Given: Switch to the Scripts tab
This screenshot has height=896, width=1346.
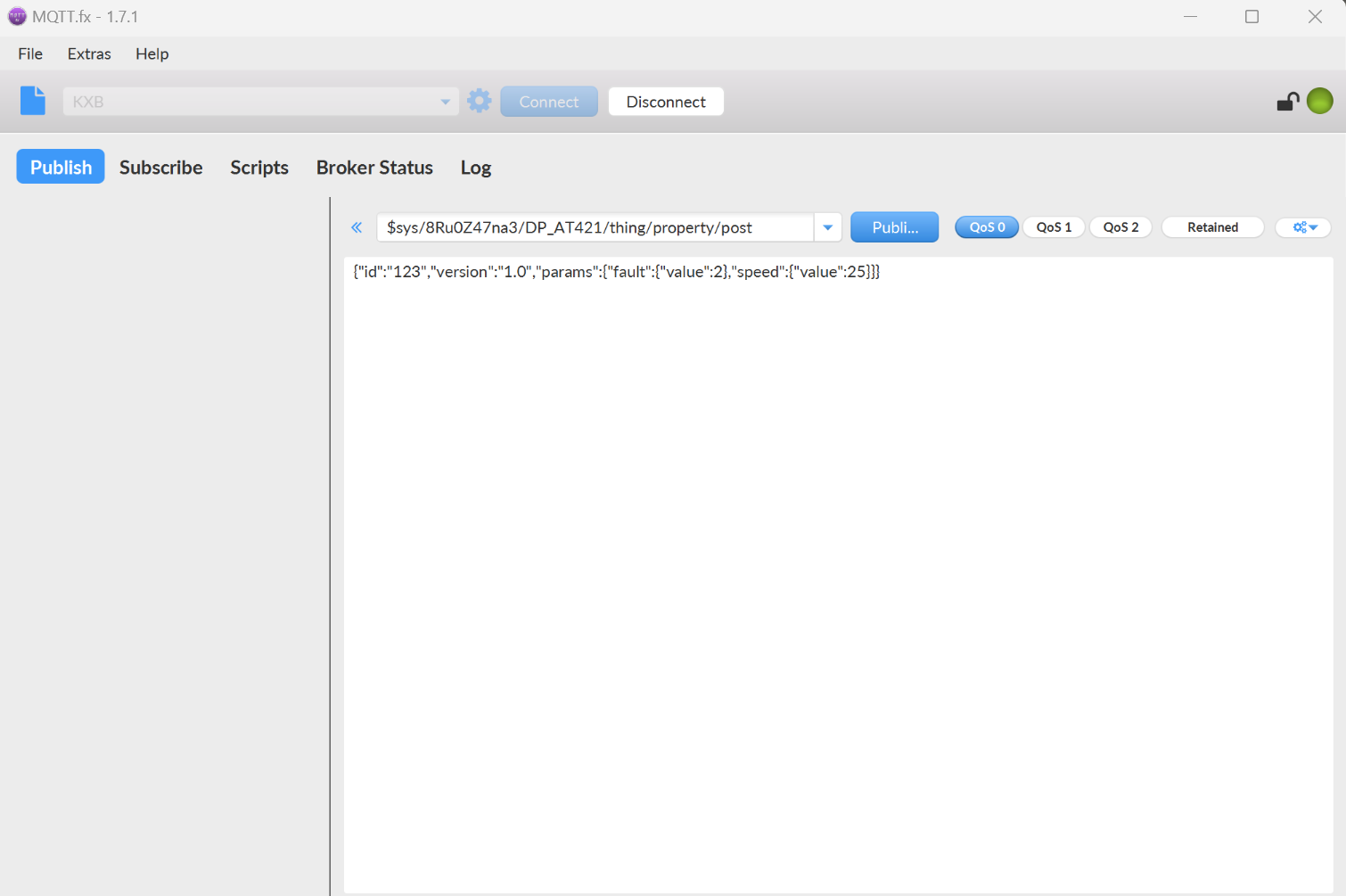Looking at the screenshot, I should tap(259, 167).
